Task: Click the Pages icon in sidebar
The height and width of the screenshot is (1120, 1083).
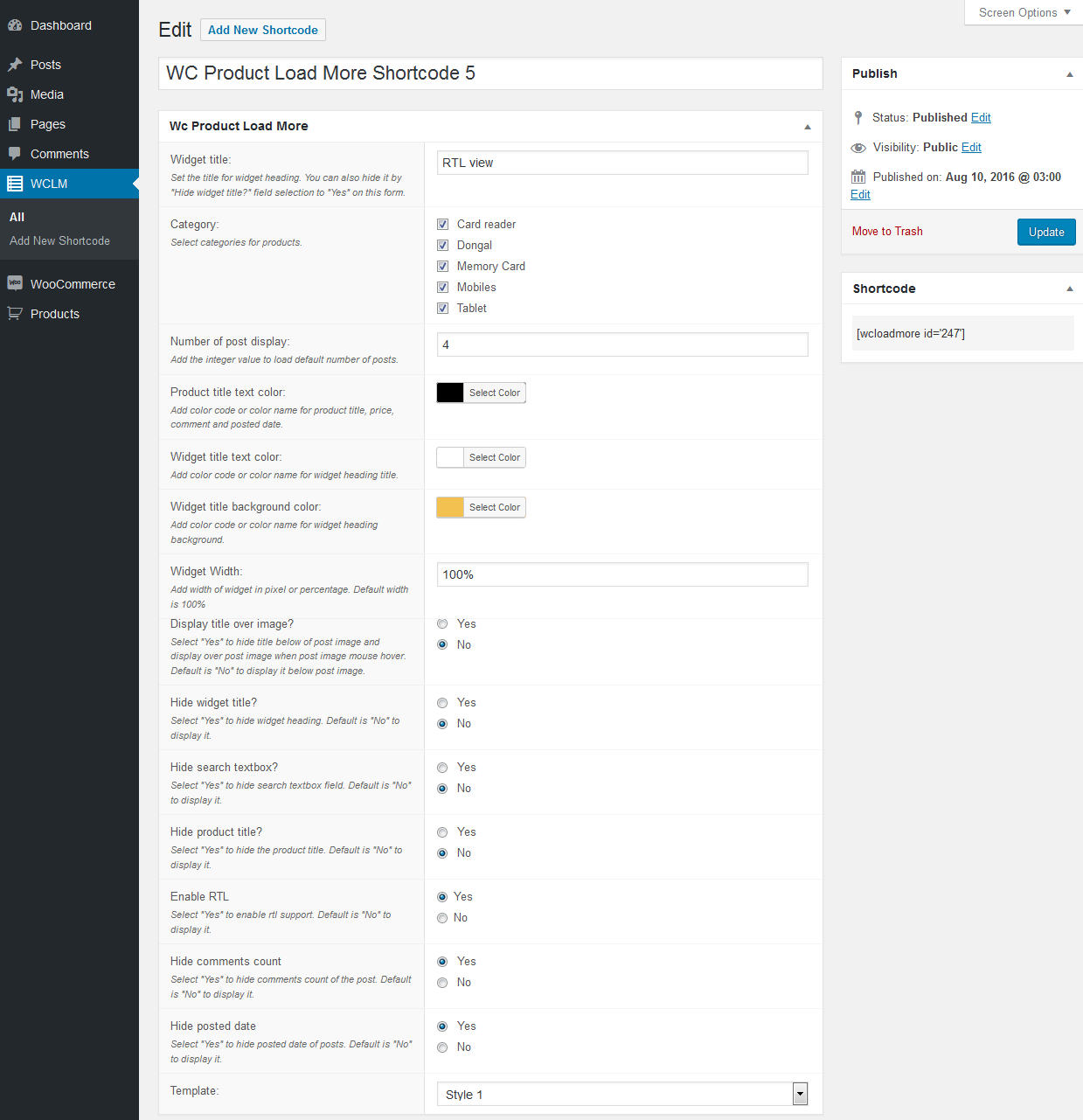Action: [15, 124]
